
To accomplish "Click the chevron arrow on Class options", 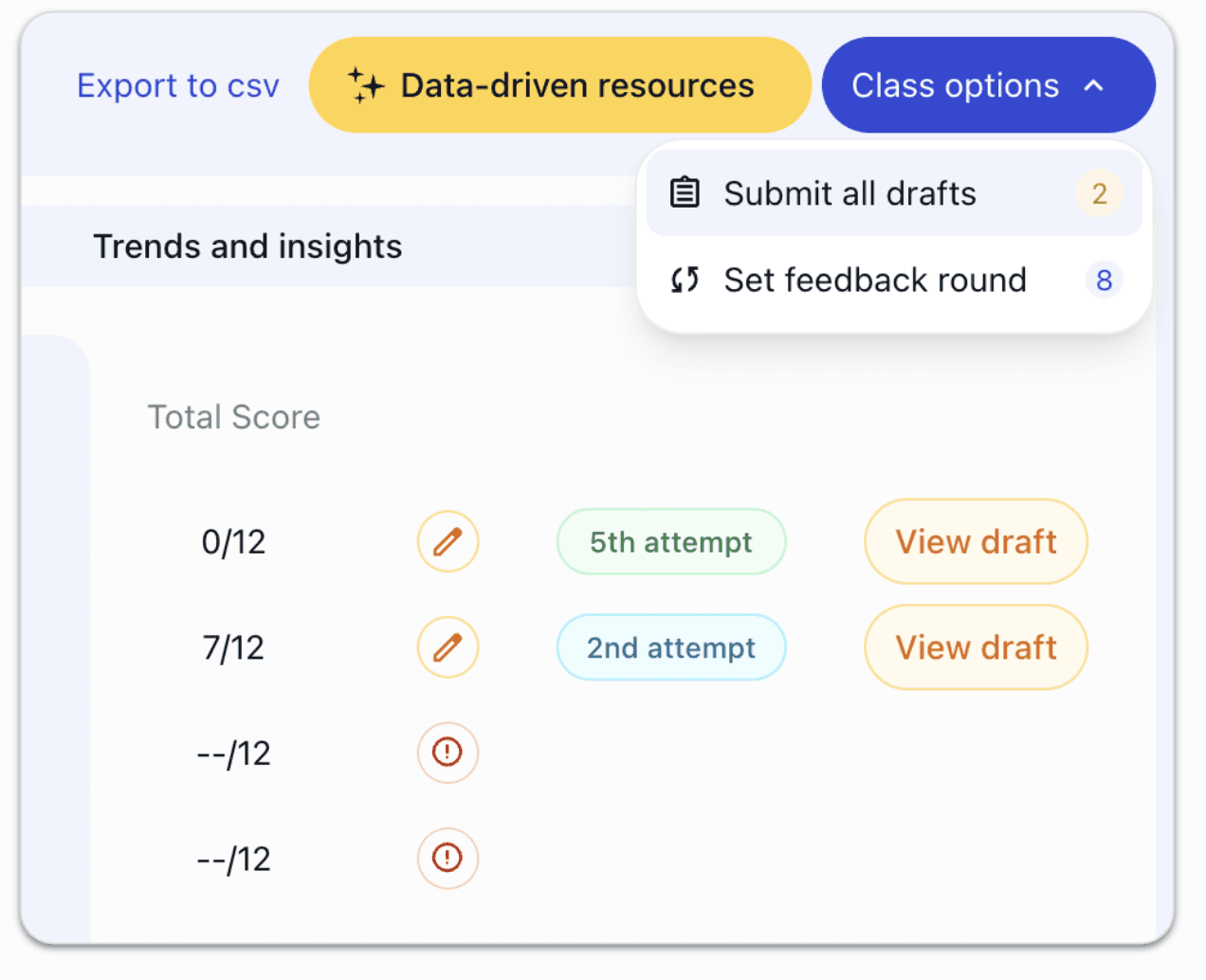I will tap(1094, 85).
